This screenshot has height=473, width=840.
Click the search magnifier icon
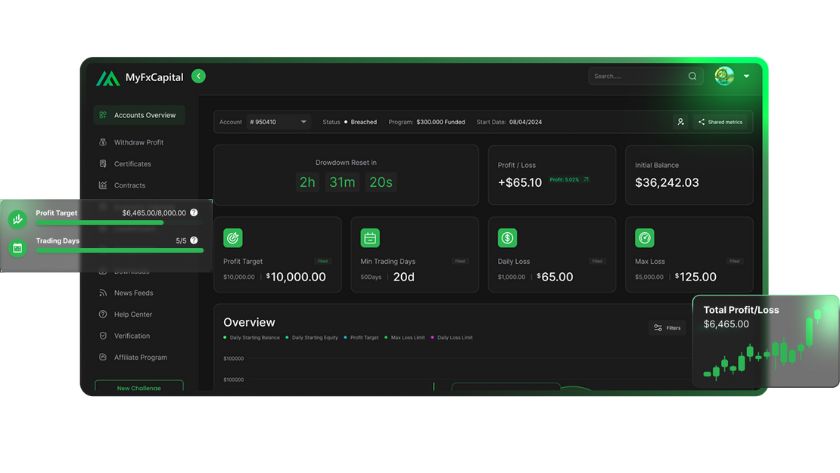point(692,77)
